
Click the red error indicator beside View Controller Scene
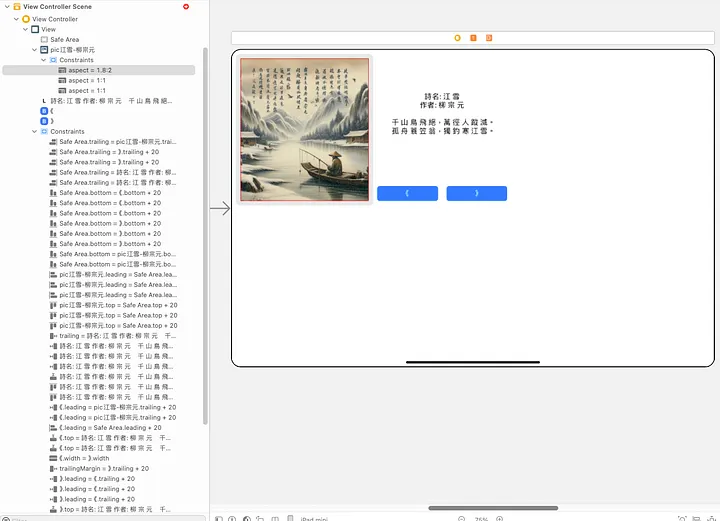(186, 6)
